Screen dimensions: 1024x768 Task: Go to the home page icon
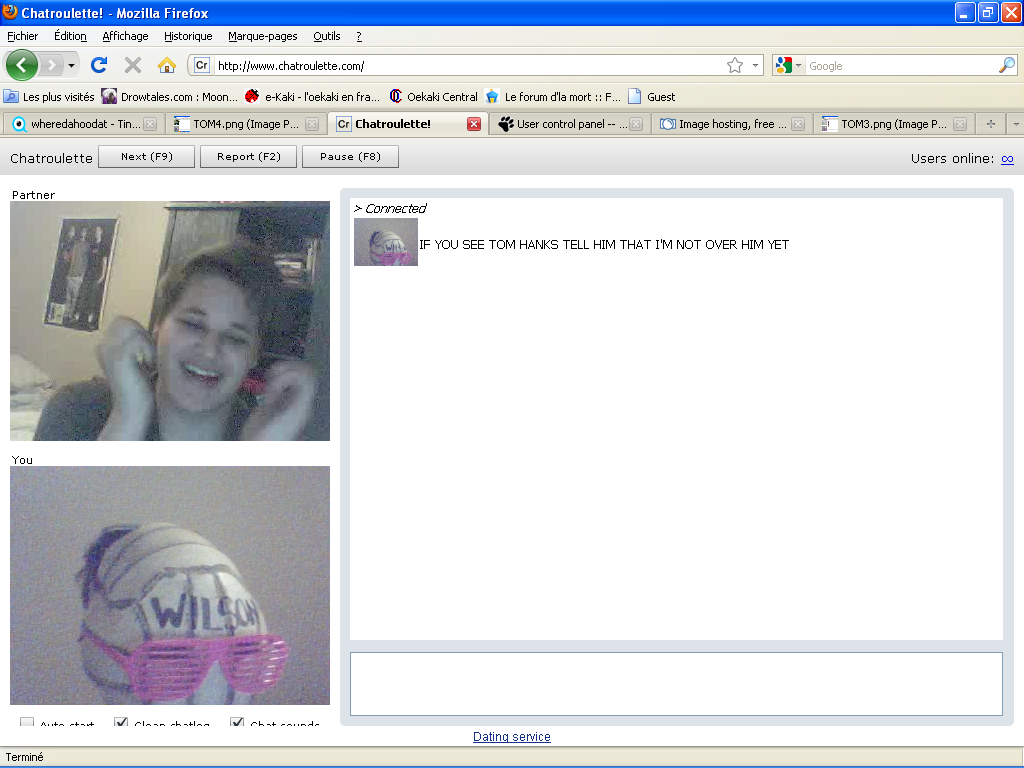166,66
